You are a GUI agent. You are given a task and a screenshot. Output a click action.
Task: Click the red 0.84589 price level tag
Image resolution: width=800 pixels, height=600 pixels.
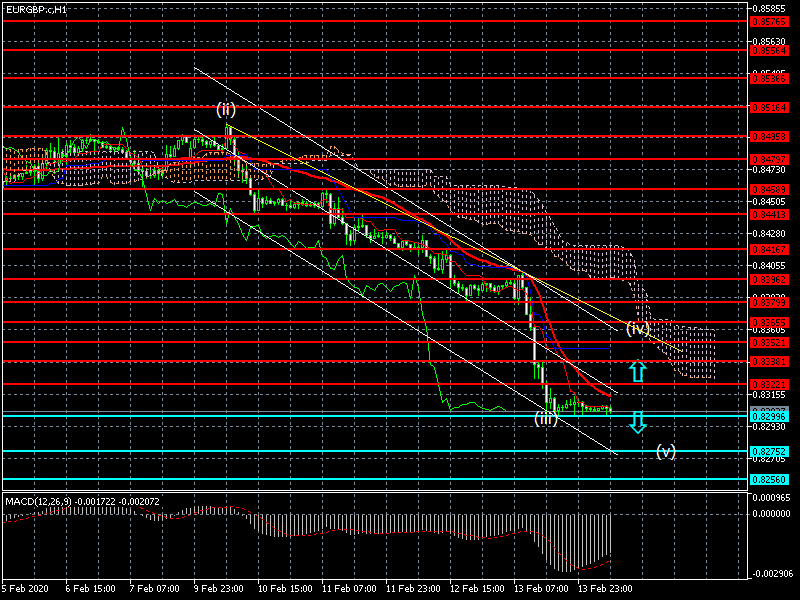[770, 190]
